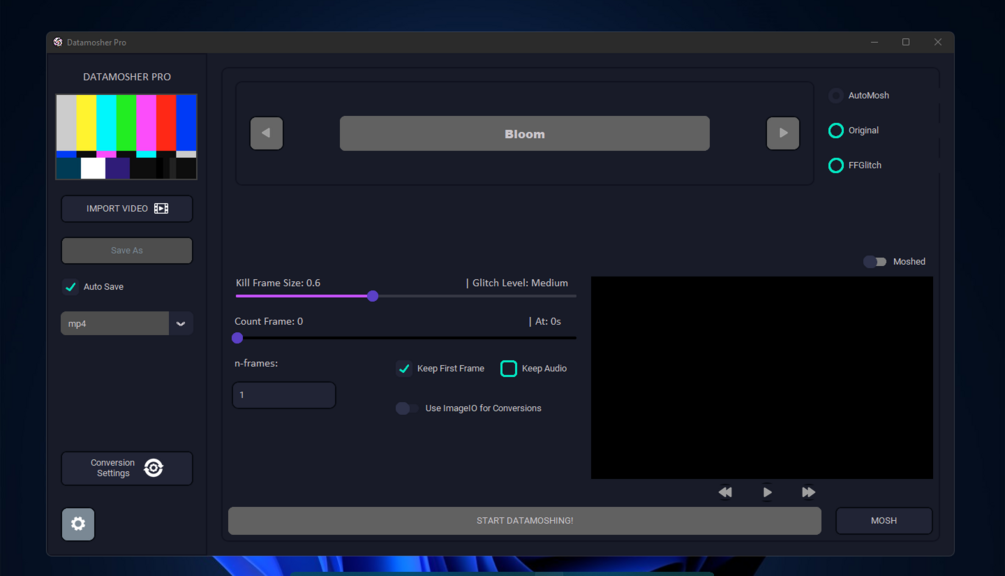Click the gear settings icon button
Image resolution: width=1005 pixels, height=576 pixels.
[x=78, y=524]
